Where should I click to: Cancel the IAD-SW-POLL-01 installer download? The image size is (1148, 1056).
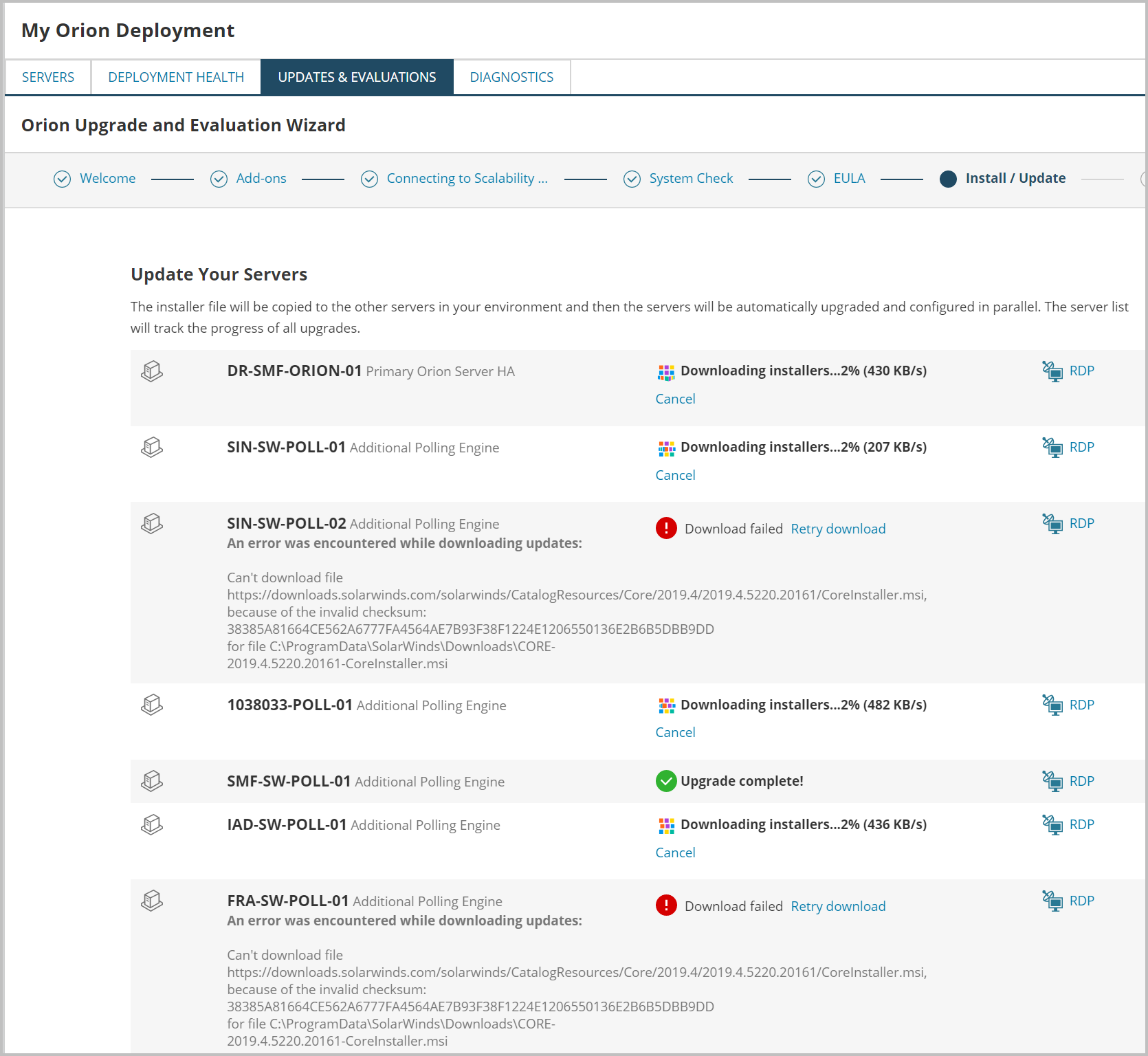(675, 852)
